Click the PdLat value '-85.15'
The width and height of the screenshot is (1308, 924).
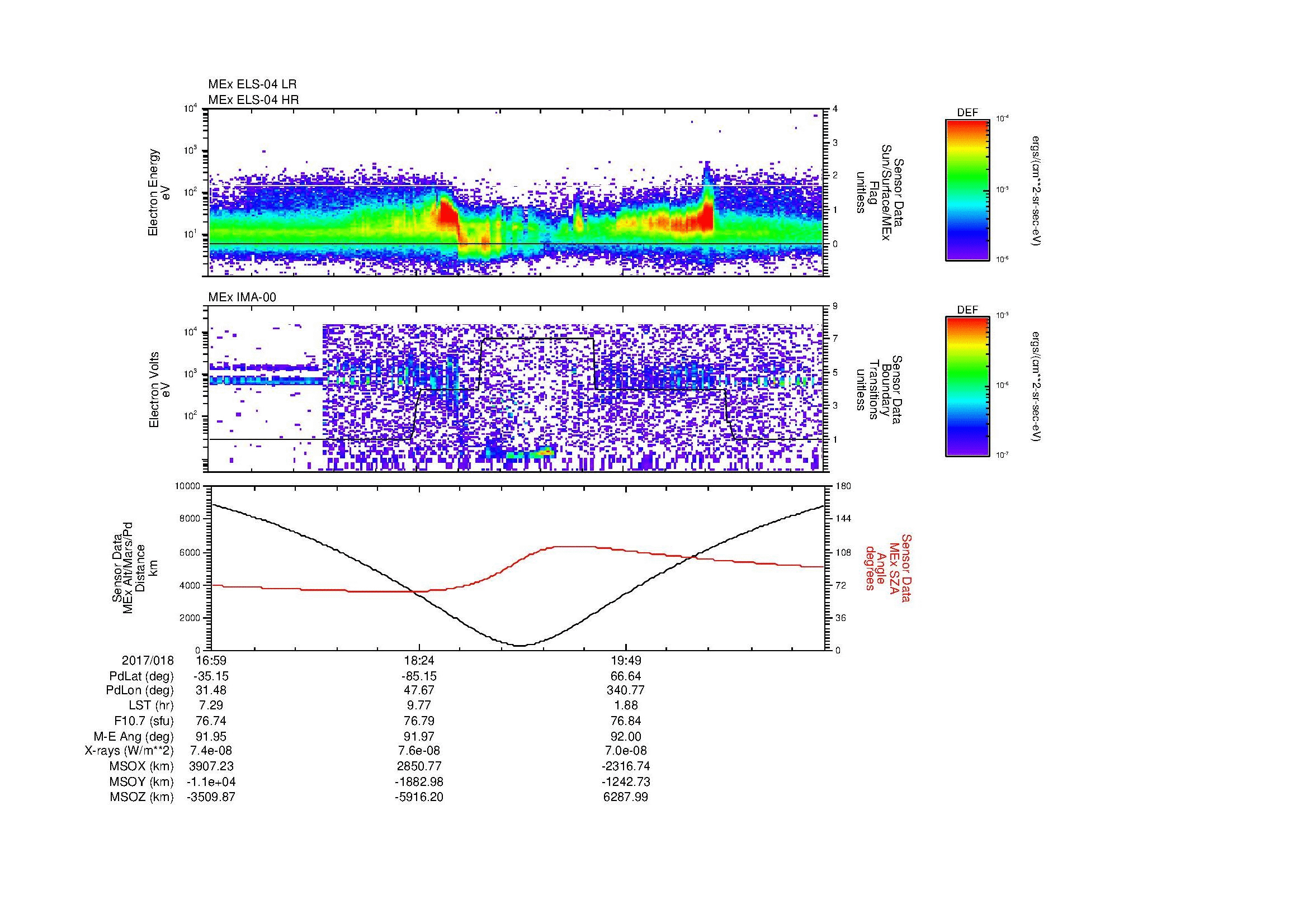[419, 676]
